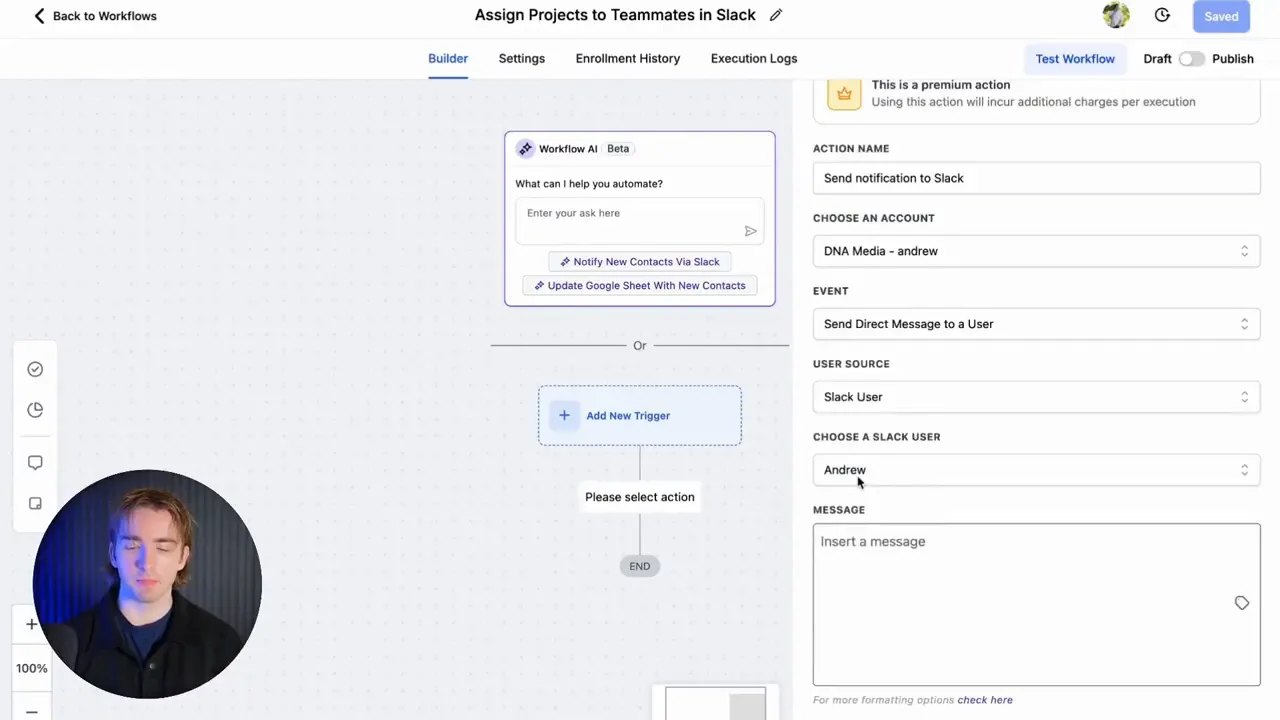View the Execution Logs tab
This screenshot has width=1280, height=720.
click(x=754, y=58)
